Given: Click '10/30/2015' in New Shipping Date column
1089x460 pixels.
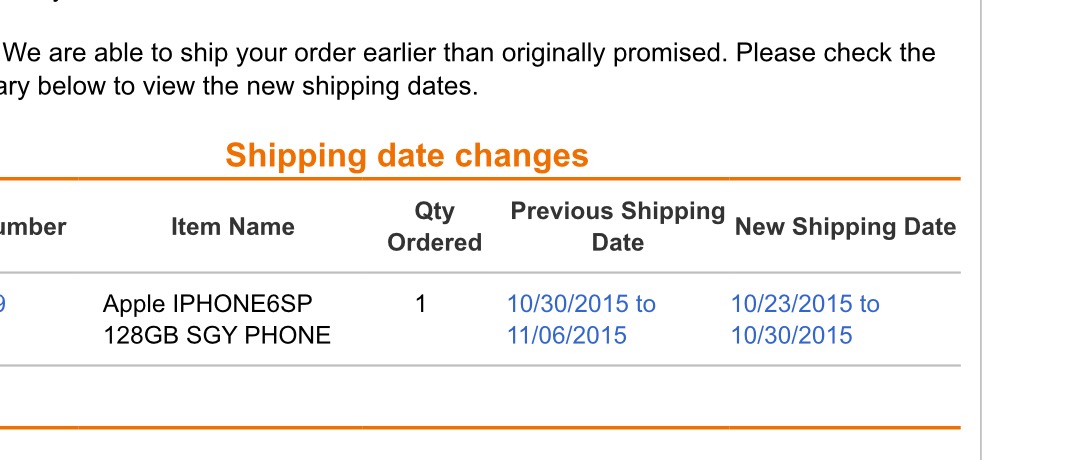Looking at the screenshot, I should coord(791,335).
